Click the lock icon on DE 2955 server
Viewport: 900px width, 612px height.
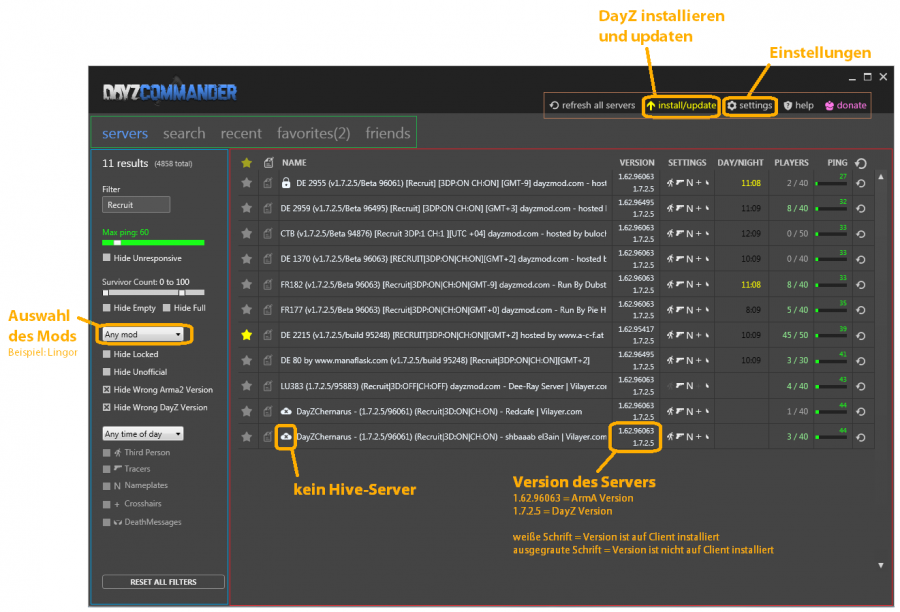286,183
